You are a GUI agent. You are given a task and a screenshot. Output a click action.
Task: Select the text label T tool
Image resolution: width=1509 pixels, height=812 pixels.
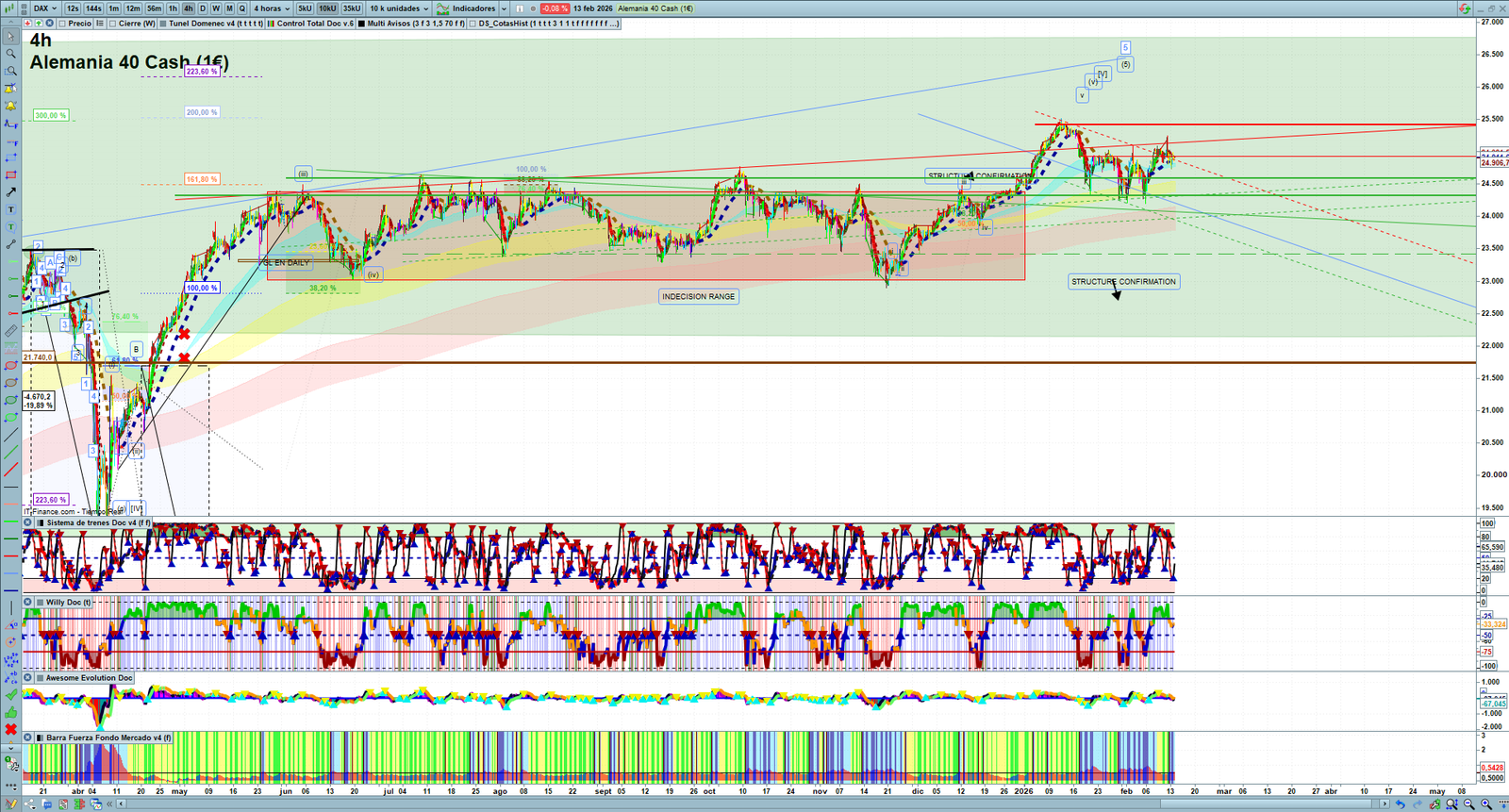(x=10, y=209)
